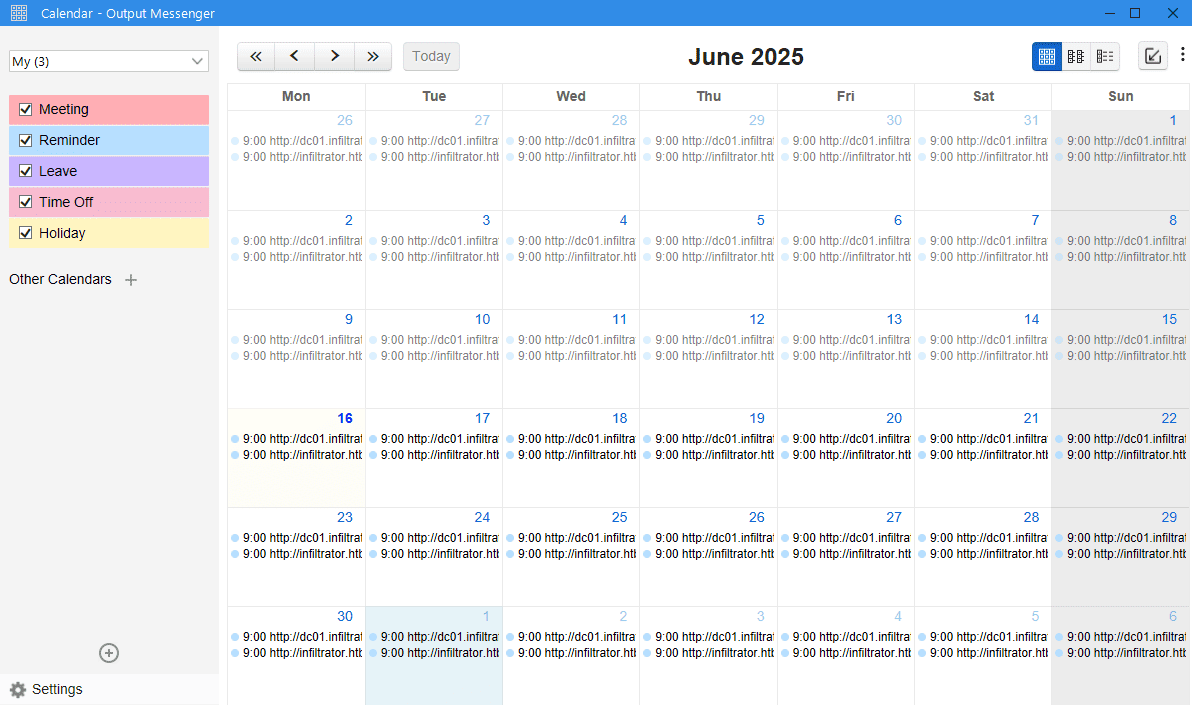The image size is (1192, 705).
Task: Switch to the week view icon
Action: point(1076,57)
